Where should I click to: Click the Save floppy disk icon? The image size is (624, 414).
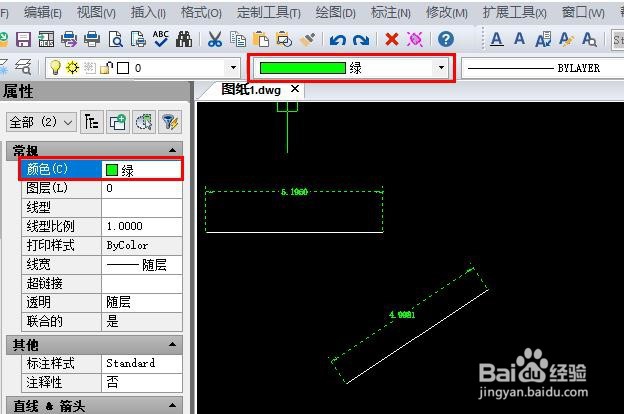pyautogui.click(x=23, y=39)
